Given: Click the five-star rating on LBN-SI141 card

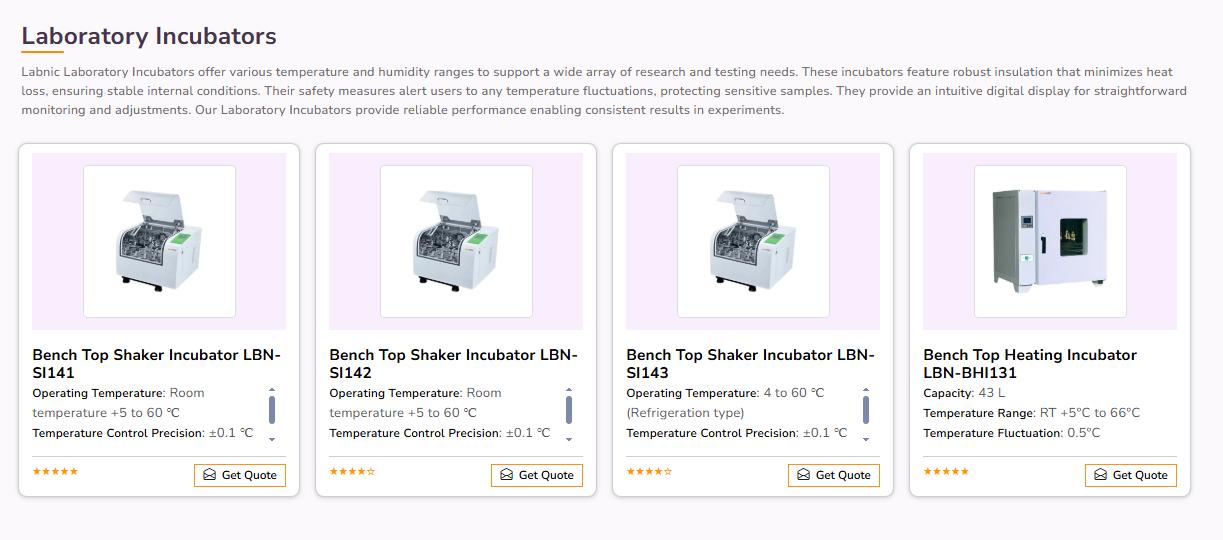Looking at the screenshot, I should [55, 471].
